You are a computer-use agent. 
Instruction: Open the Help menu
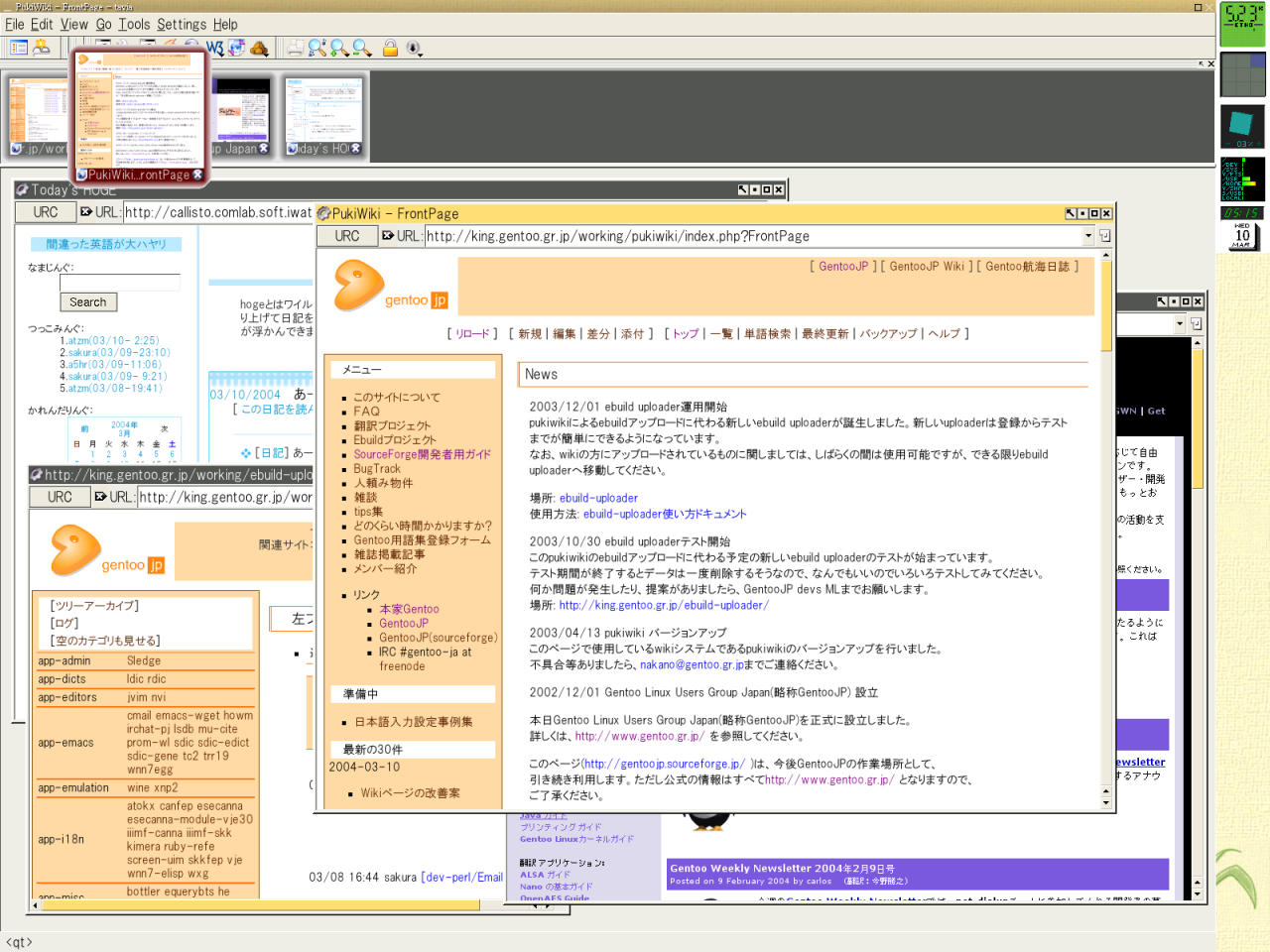tap(225, 24)
